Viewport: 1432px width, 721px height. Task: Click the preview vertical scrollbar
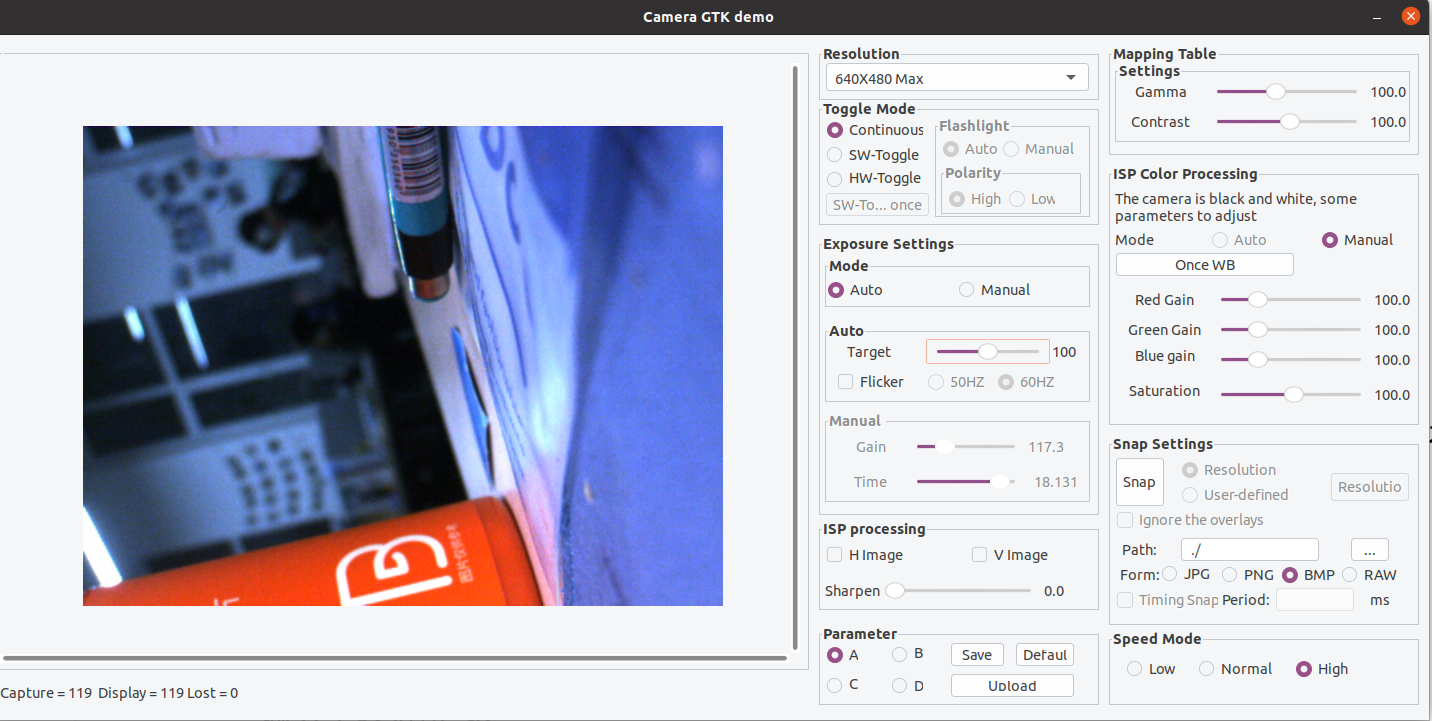click(x=795, y=360)
